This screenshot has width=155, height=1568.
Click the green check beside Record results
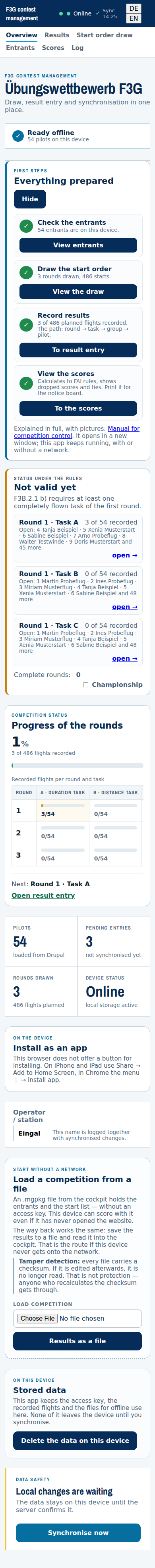(26, 324)
